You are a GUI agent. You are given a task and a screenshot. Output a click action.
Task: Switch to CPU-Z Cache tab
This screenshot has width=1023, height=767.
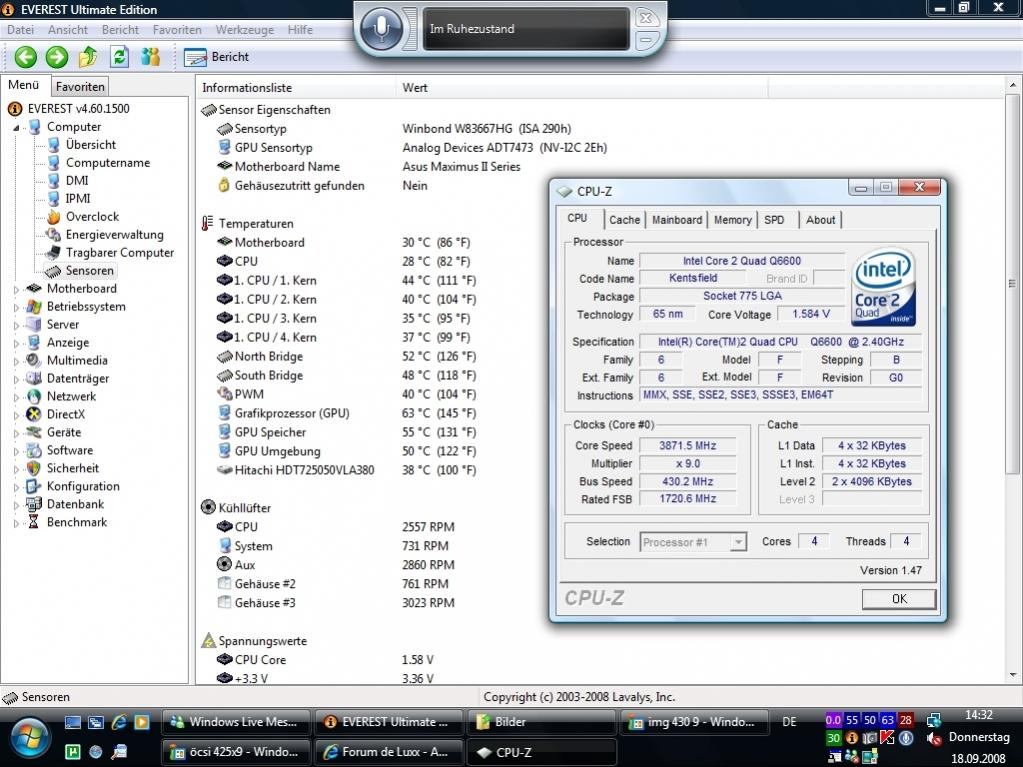(x=624, y=220)
